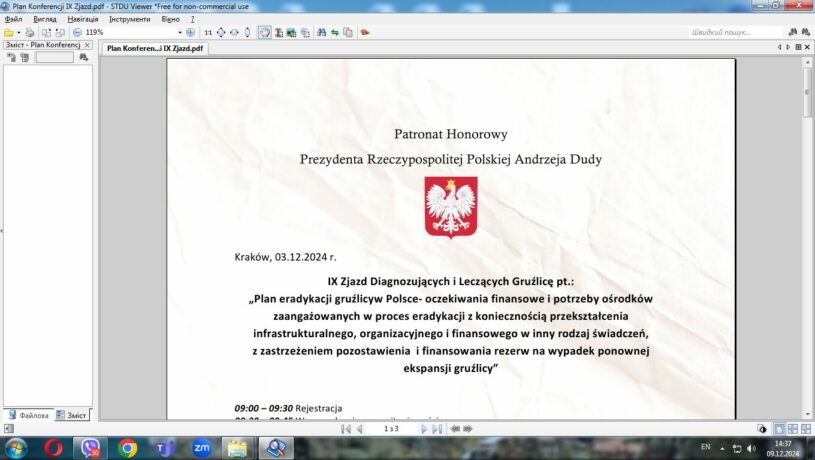
Task: Toggle the Fit Height view mode
Action: pyautogui.click(x=247, y=32)
